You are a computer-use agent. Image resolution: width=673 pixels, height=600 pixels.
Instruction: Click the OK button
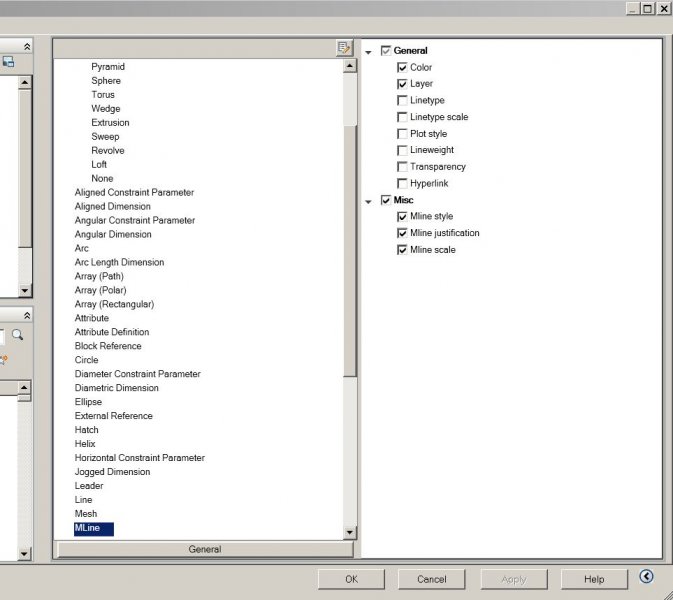tap(351, 579)
